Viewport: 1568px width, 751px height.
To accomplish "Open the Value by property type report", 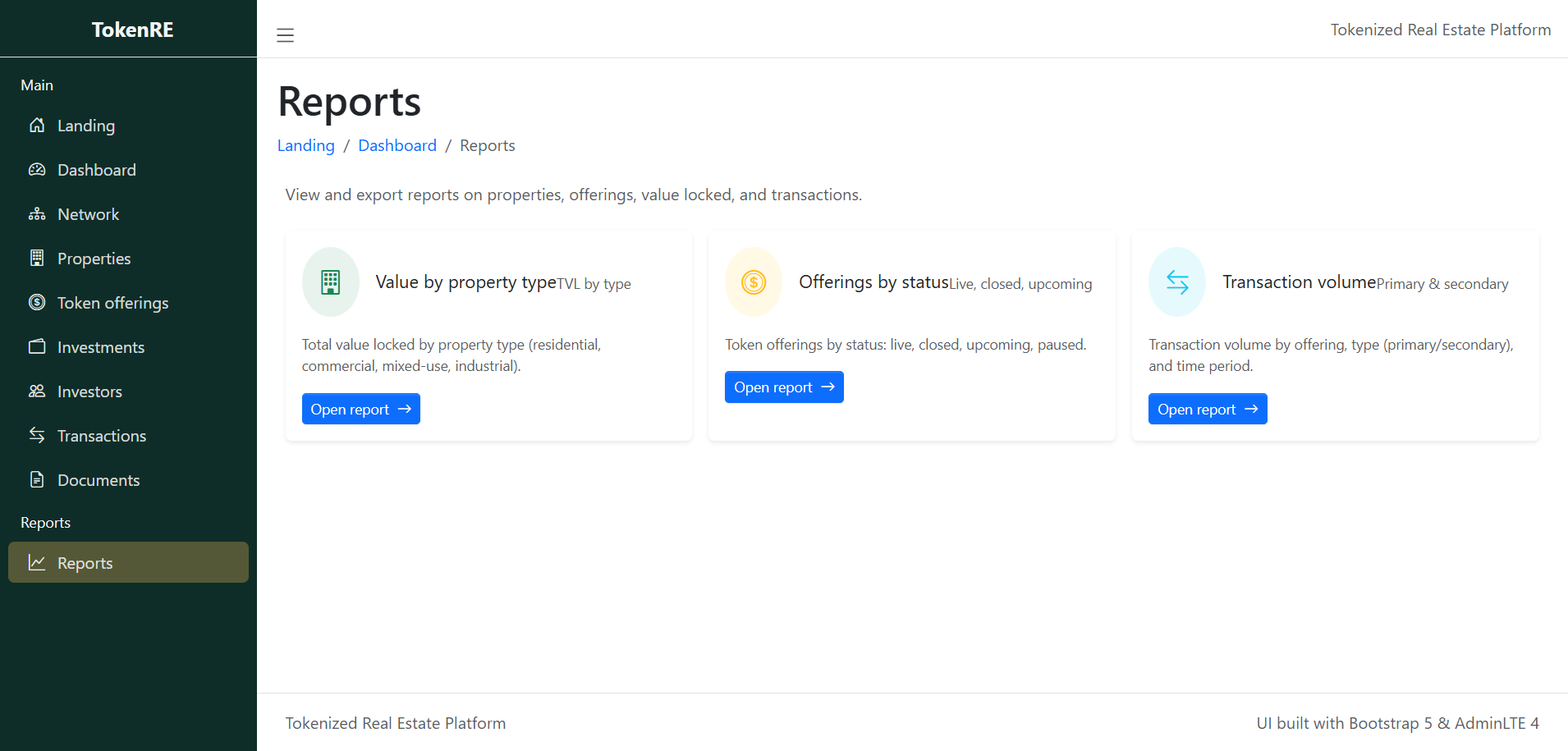I will [x=360, y=408].
